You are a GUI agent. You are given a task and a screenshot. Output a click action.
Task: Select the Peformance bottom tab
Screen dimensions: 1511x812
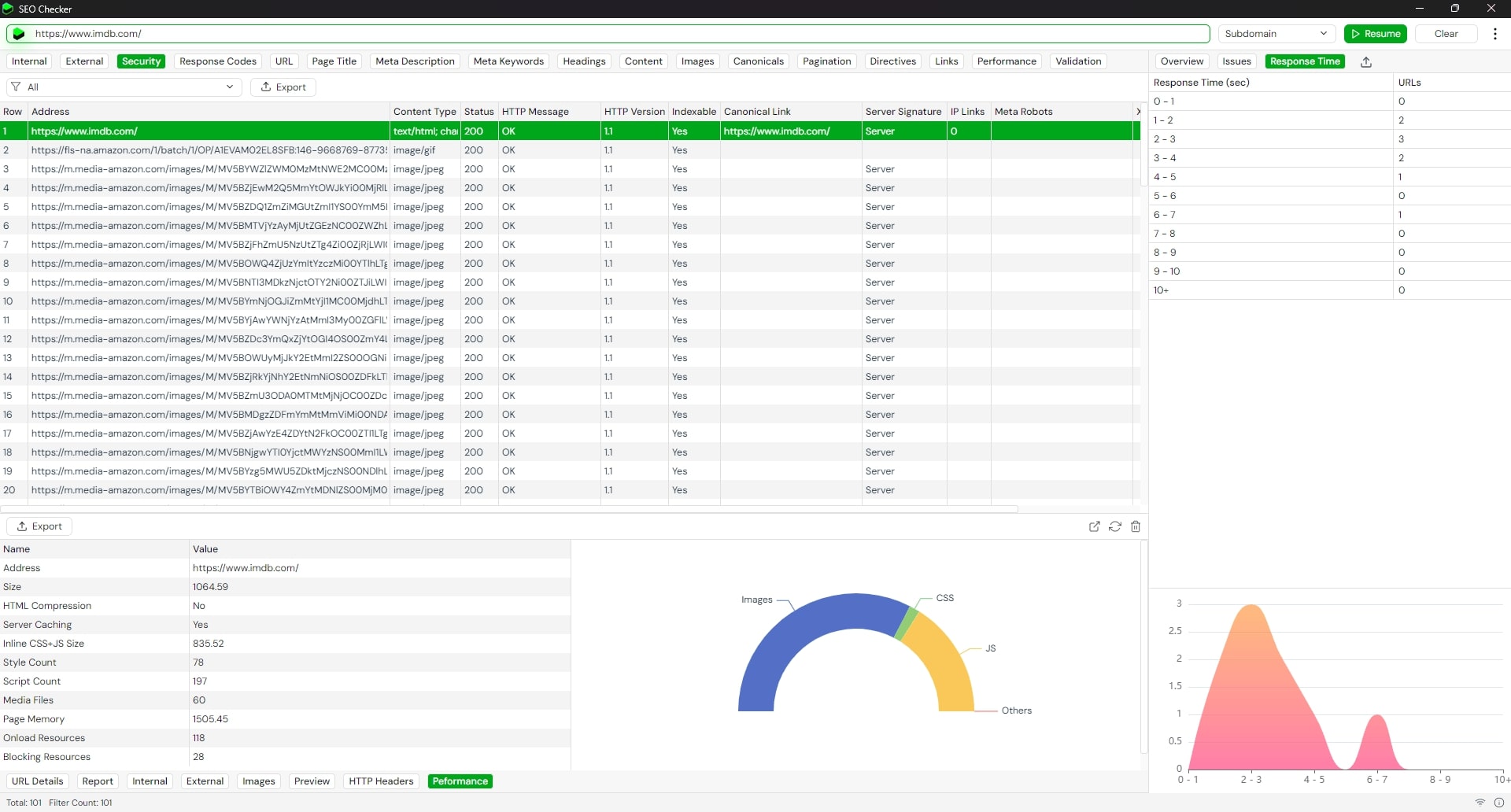click(460, 781)
